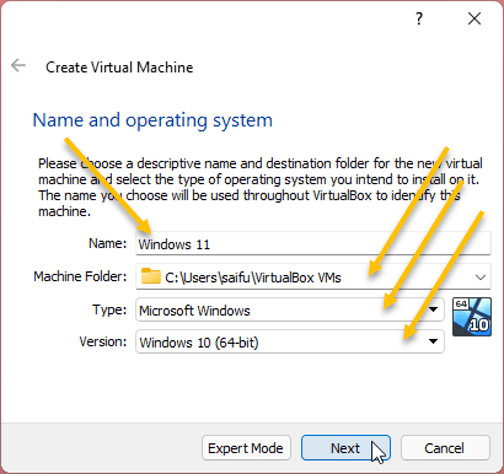504x474 pixels.
Task: Focus the Name field containing Windows 11
Action: point(313,244)
